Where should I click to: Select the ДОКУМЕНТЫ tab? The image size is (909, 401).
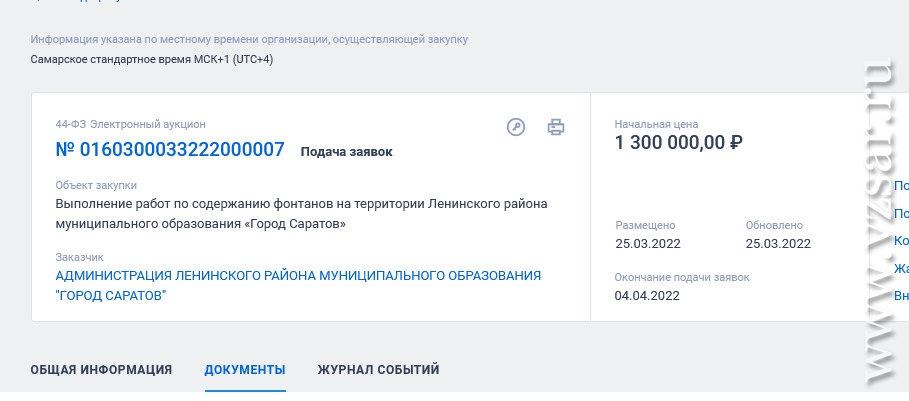click(x=245, y=370)
